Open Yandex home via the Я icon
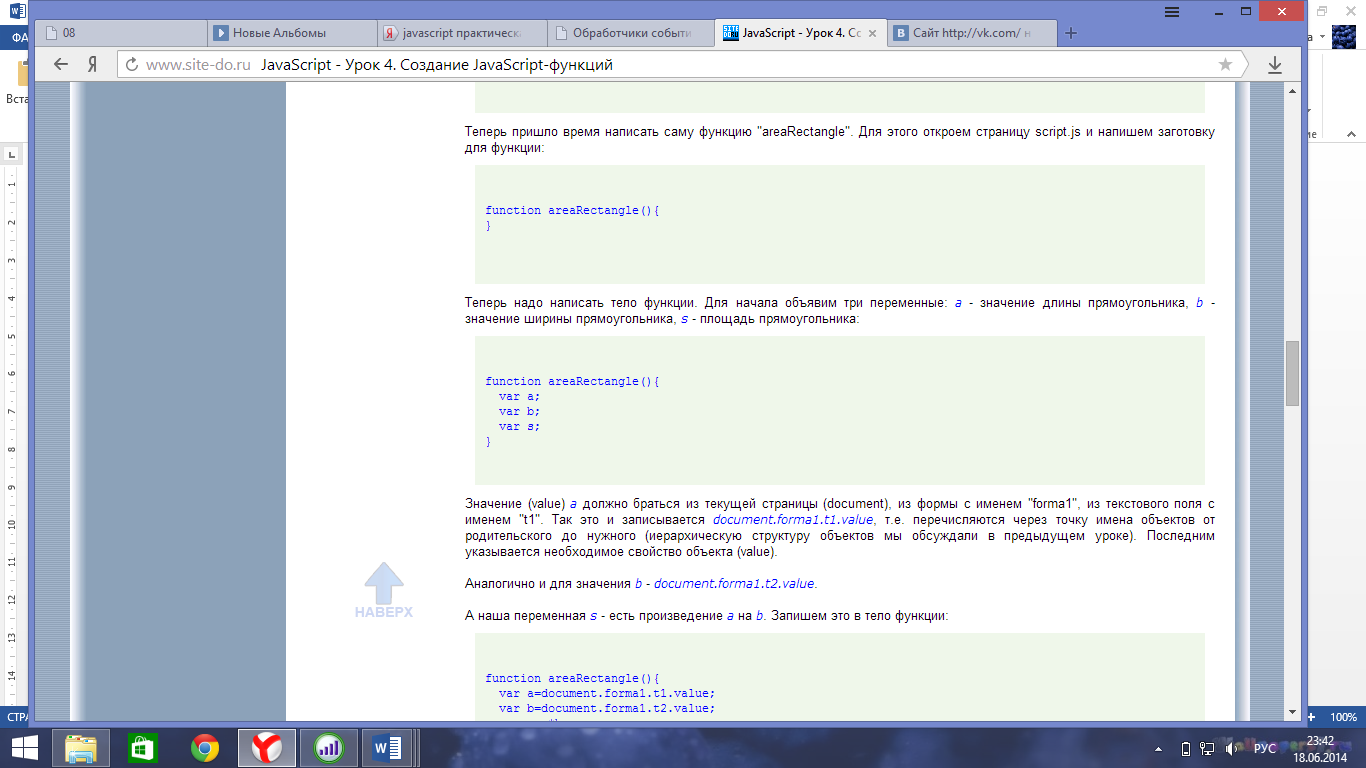The height and width of the screenshot is (768, 1366). (92, 64)
